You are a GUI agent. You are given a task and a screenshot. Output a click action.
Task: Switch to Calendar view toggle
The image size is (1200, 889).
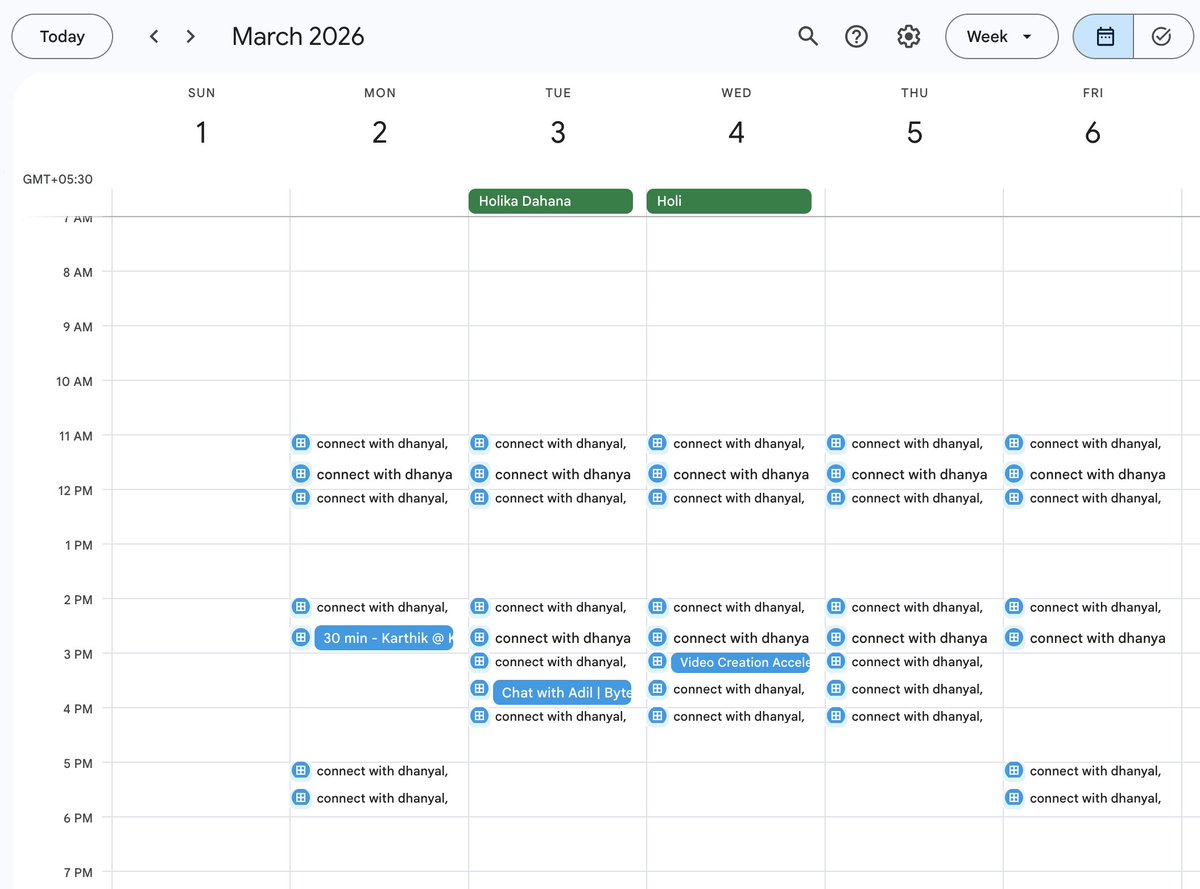tap(1104, 36)
